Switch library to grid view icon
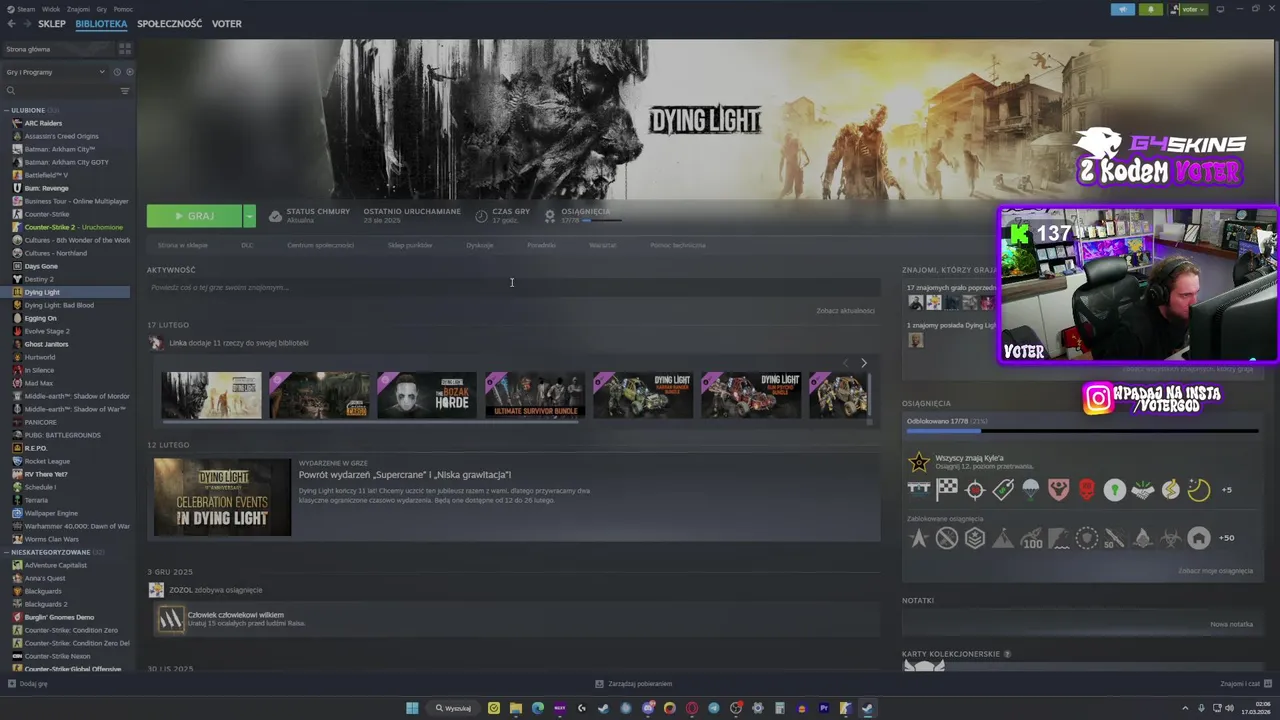 [125, 49]
